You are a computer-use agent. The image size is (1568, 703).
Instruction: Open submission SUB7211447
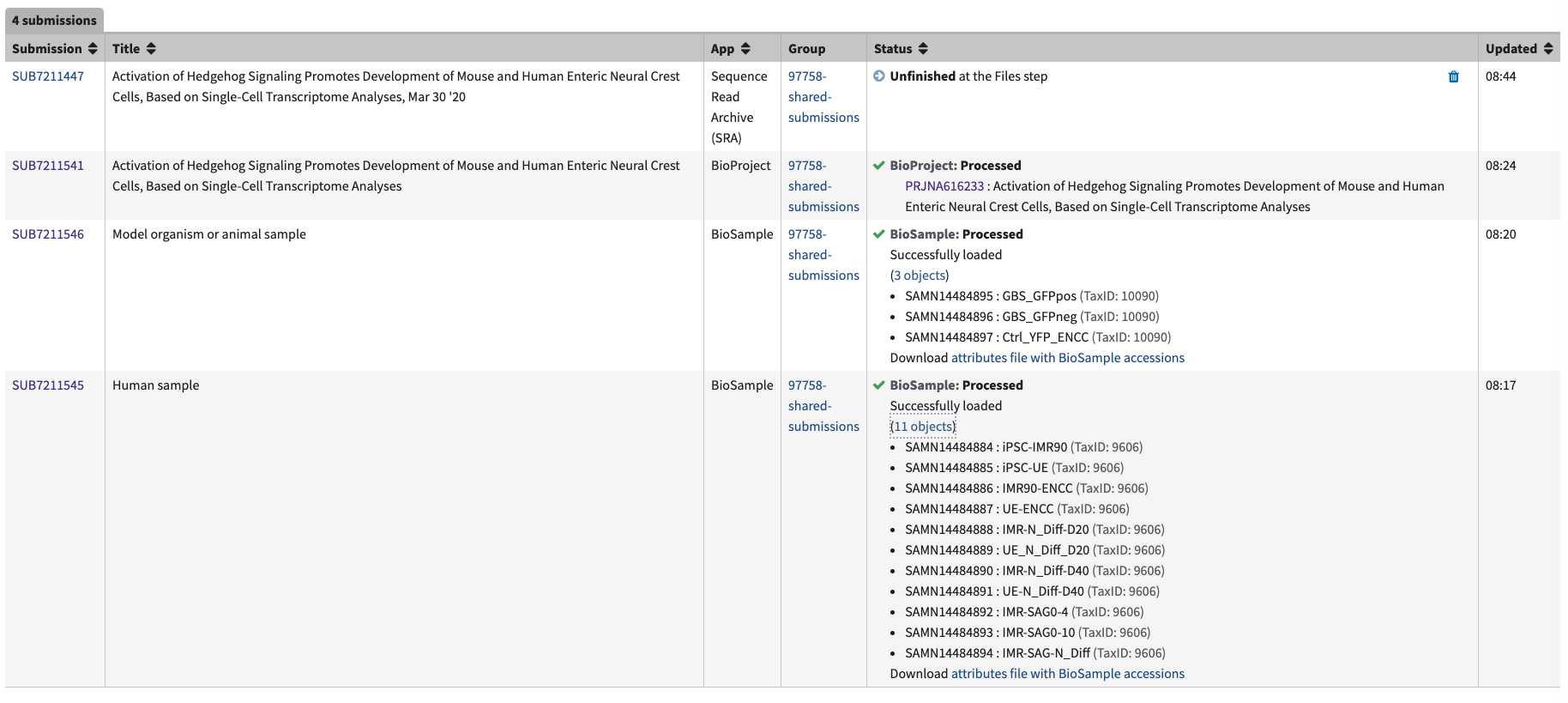(48, 76)
